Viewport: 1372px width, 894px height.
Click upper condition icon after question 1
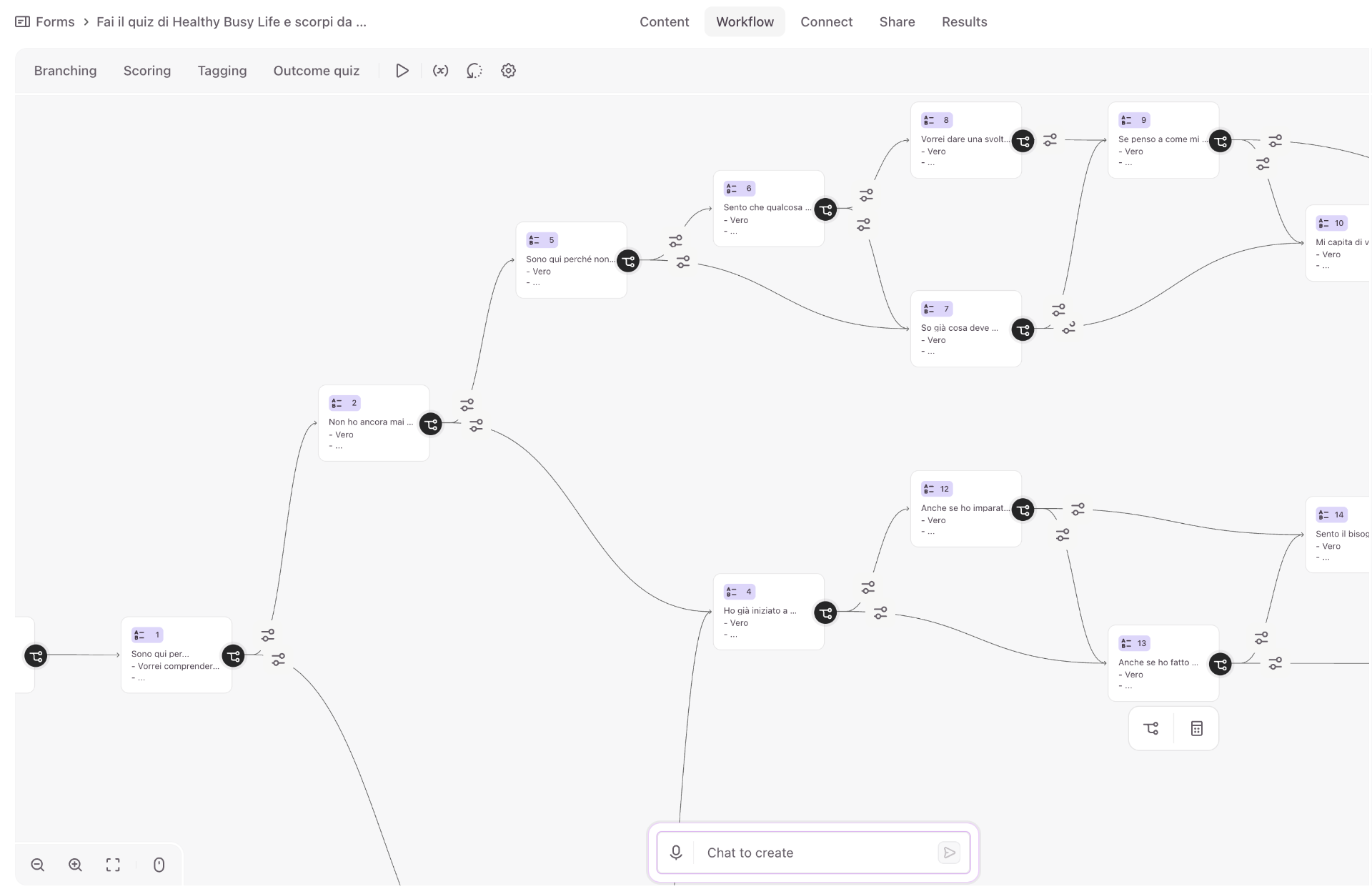268,635
